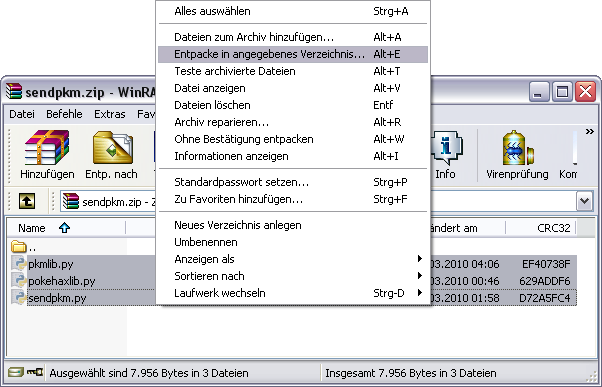The width and height of the screenshot is (602, 387).
Task: Choose Neues Verzeichnis anlegen
Action: tap(293, 225)
